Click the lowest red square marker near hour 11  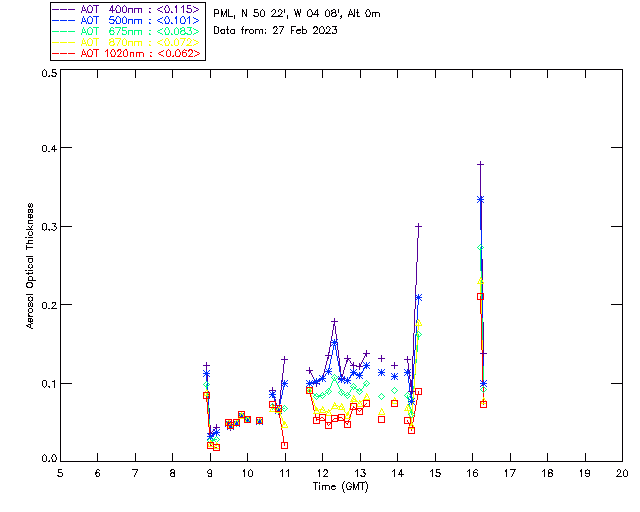tap(284, 445)
